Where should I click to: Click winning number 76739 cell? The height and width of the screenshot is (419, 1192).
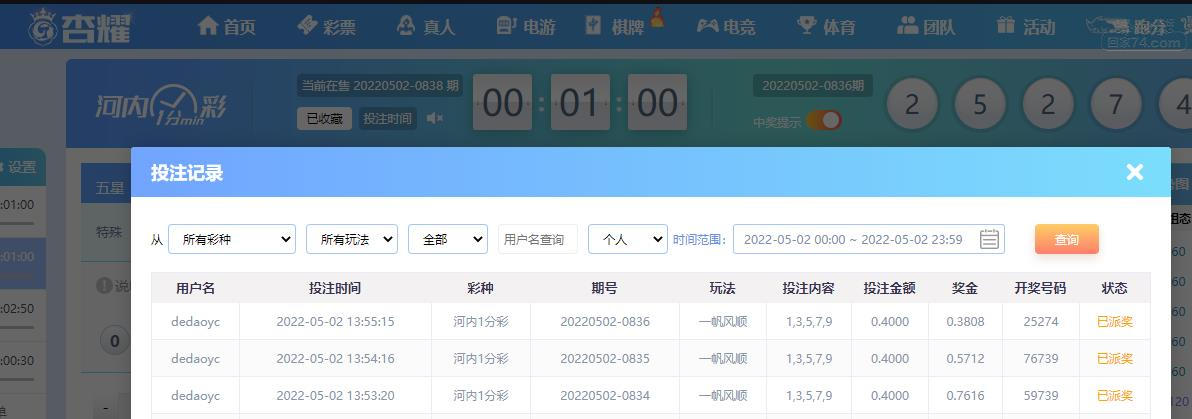[1041, 358]
